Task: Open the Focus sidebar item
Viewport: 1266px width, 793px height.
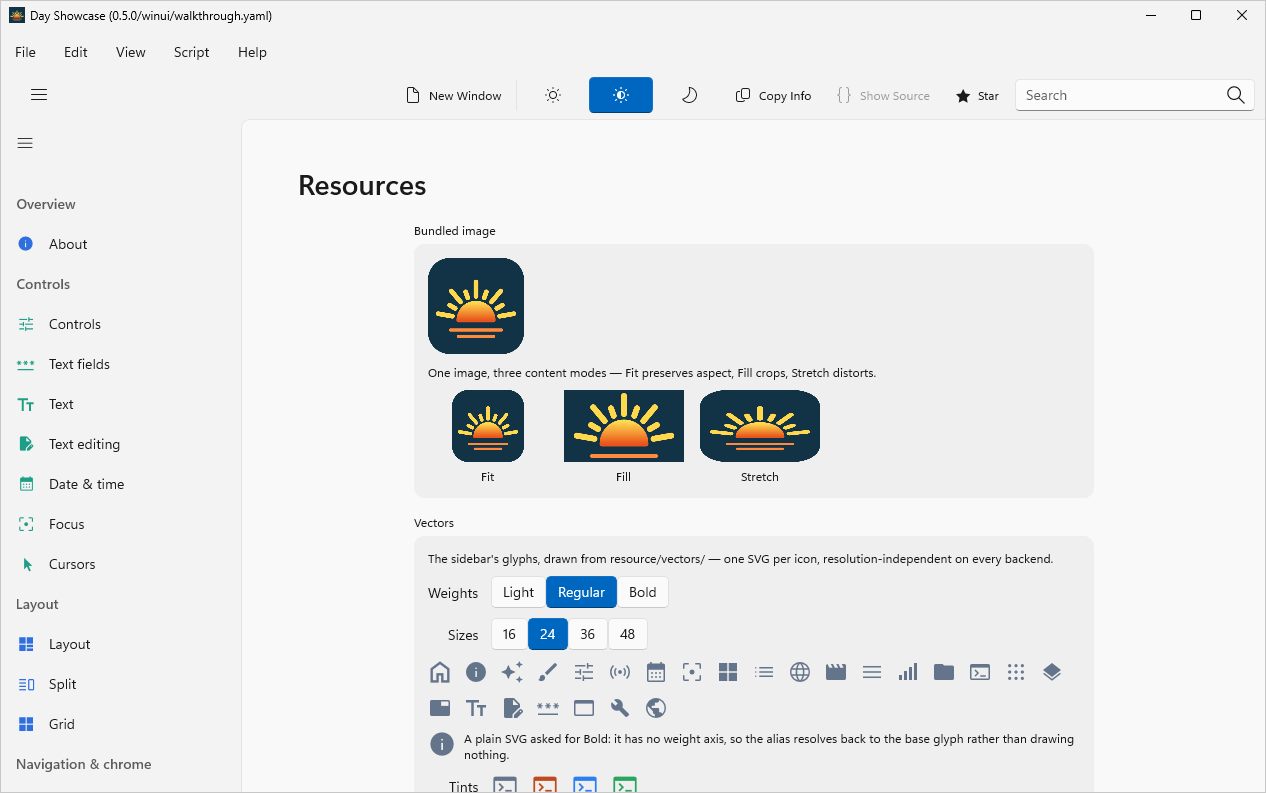Action: pos(121,524)
